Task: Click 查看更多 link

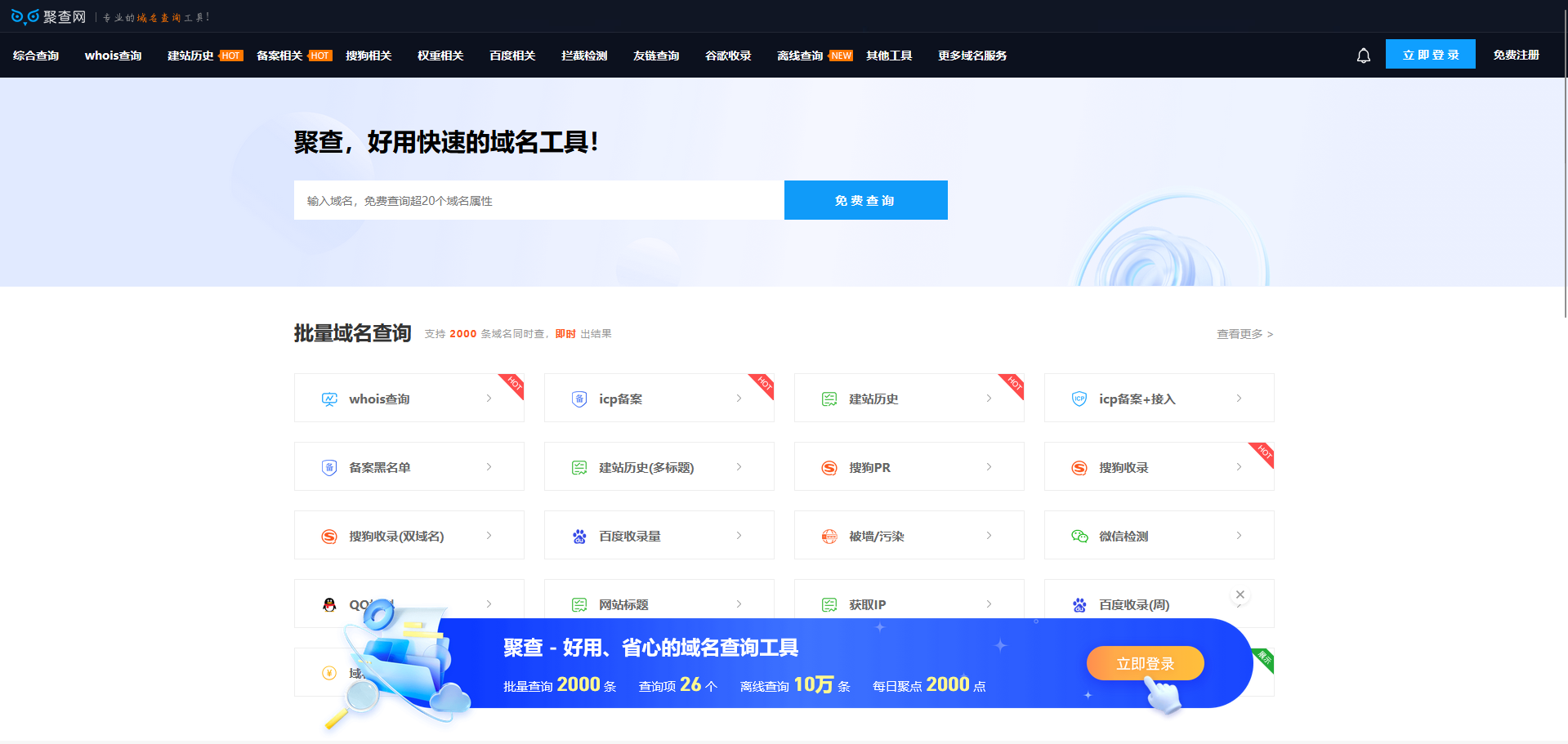Action: coord(1244,334)
